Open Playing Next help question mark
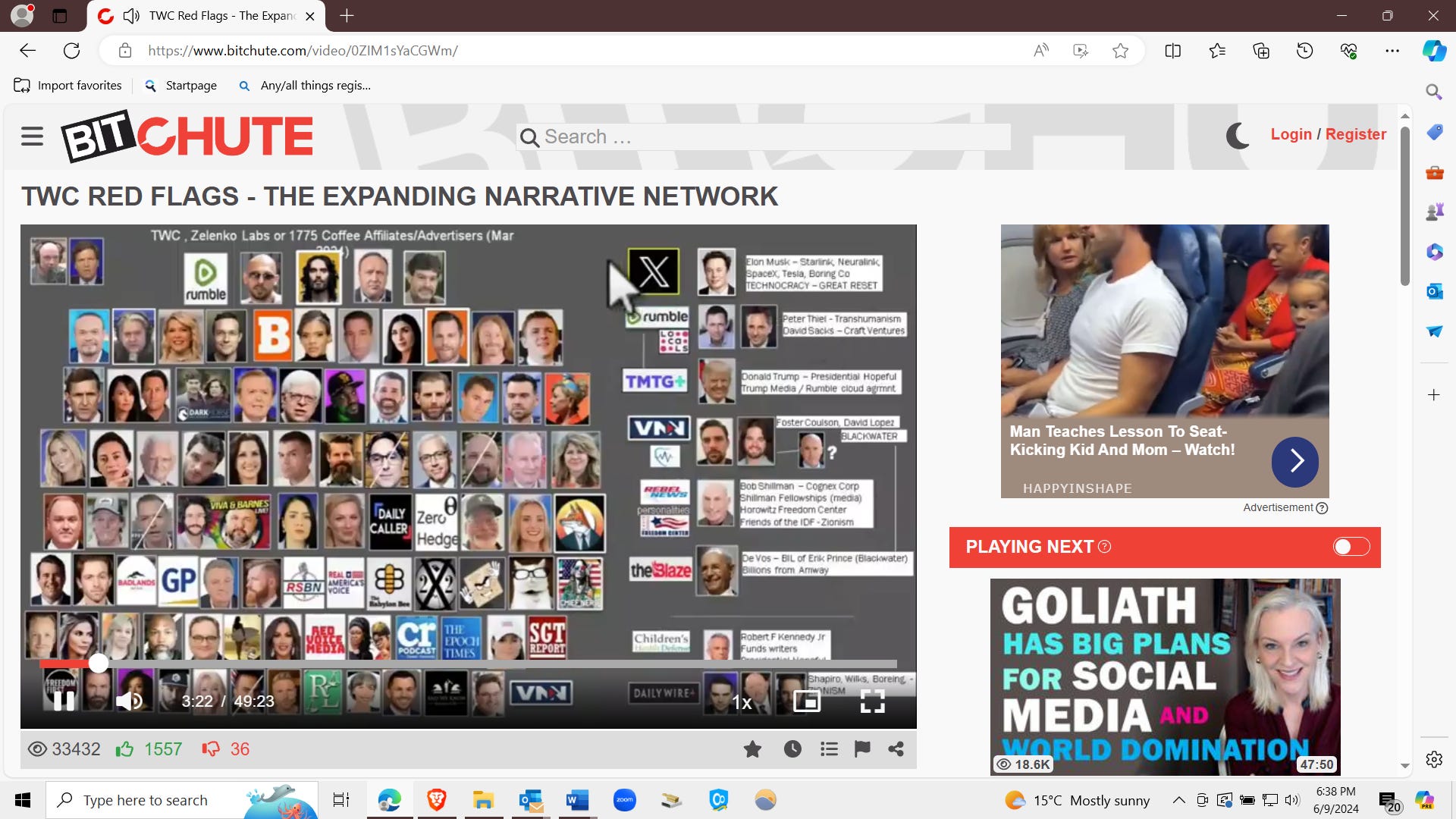 coord(1104,547)
